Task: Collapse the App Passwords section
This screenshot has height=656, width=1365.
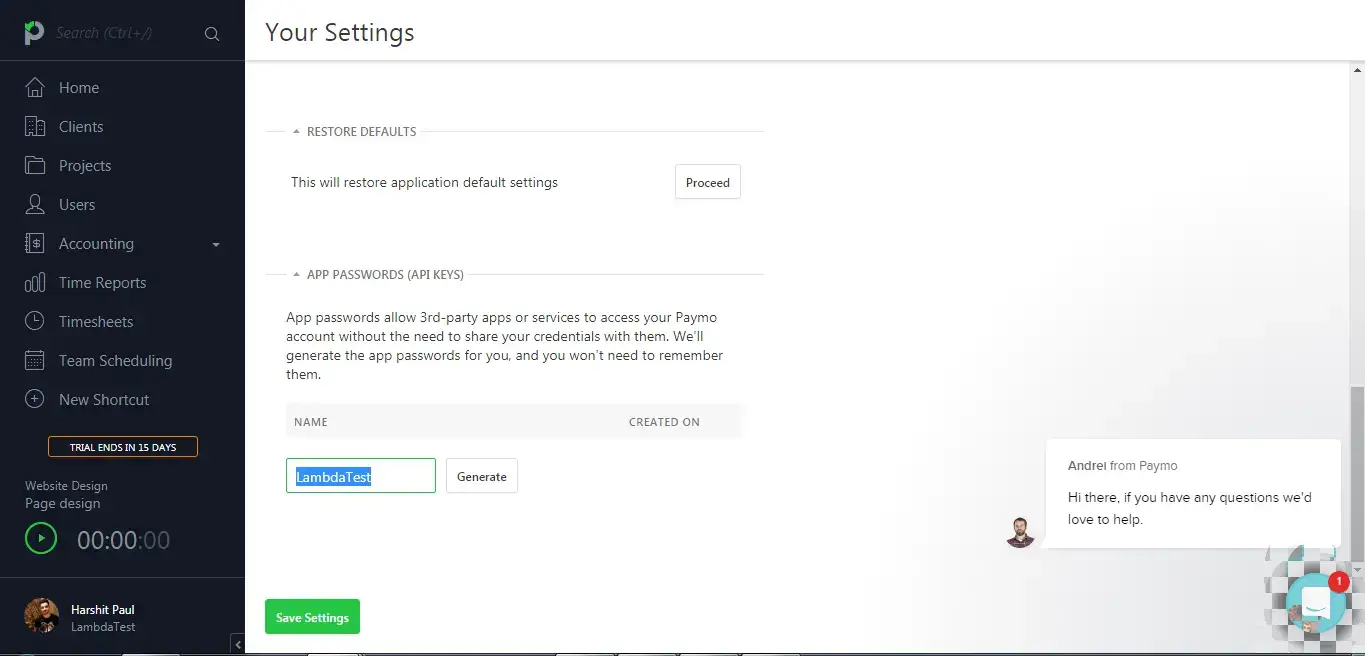Action: pyautogui.click(x=296, y=273)
